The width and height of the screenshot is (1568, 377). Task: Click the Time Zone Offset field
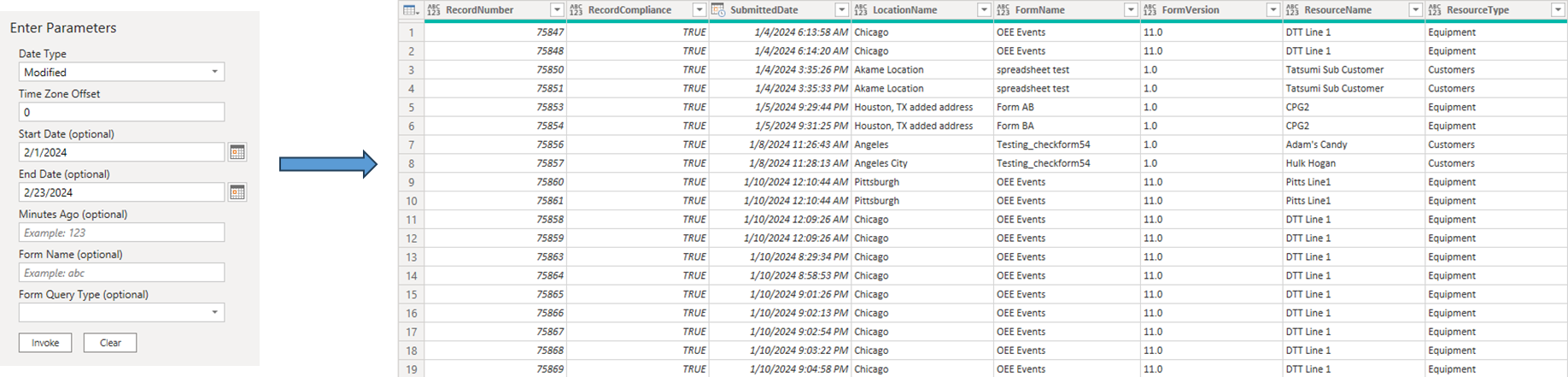pos(121,112)
